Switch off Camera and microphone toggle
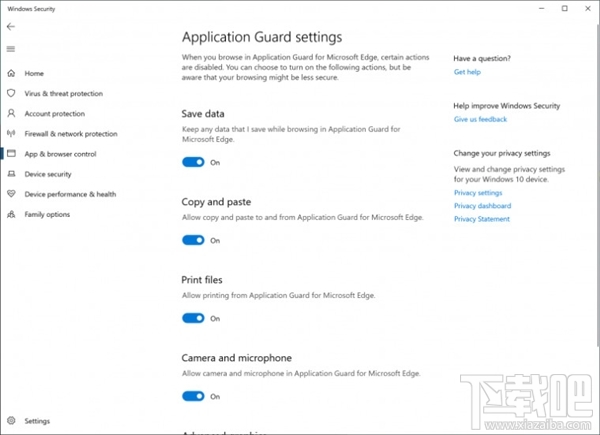Image resolution: width=600 pixels, height=435 pixels. (x=193, y=396)
